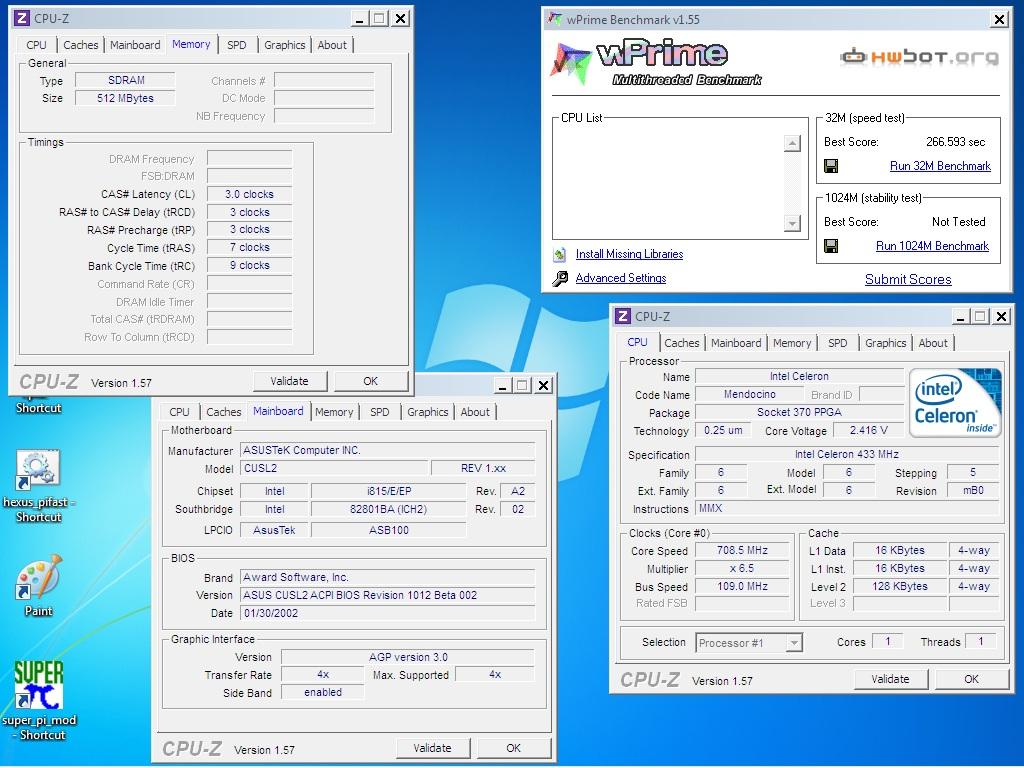Click Validate in CPU-Z Memory window
This screenshot has height=768, width=1024.
[x=289, y=381]
